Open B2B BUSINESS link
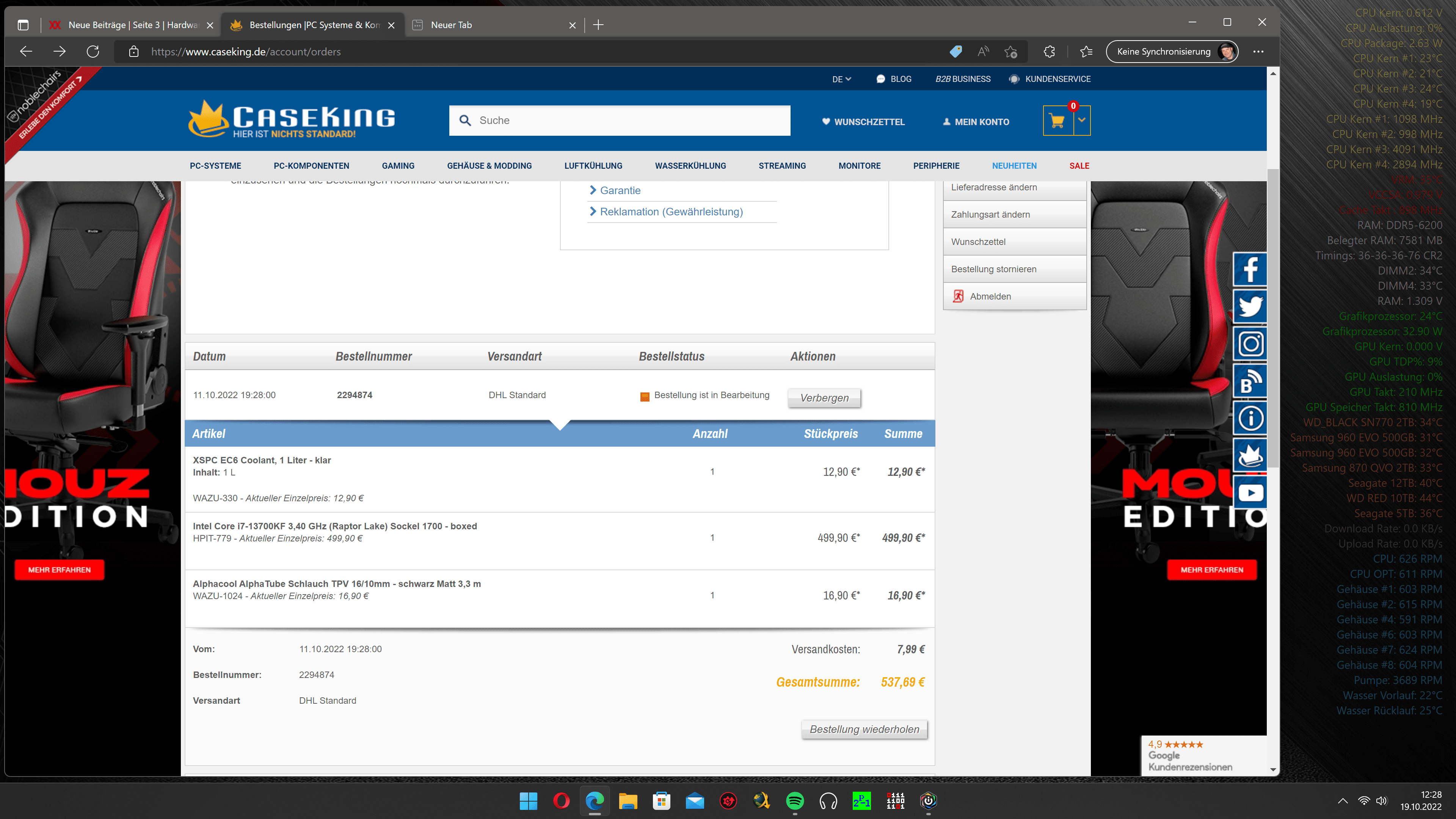The image size is (1456, 819). [963, 79]
